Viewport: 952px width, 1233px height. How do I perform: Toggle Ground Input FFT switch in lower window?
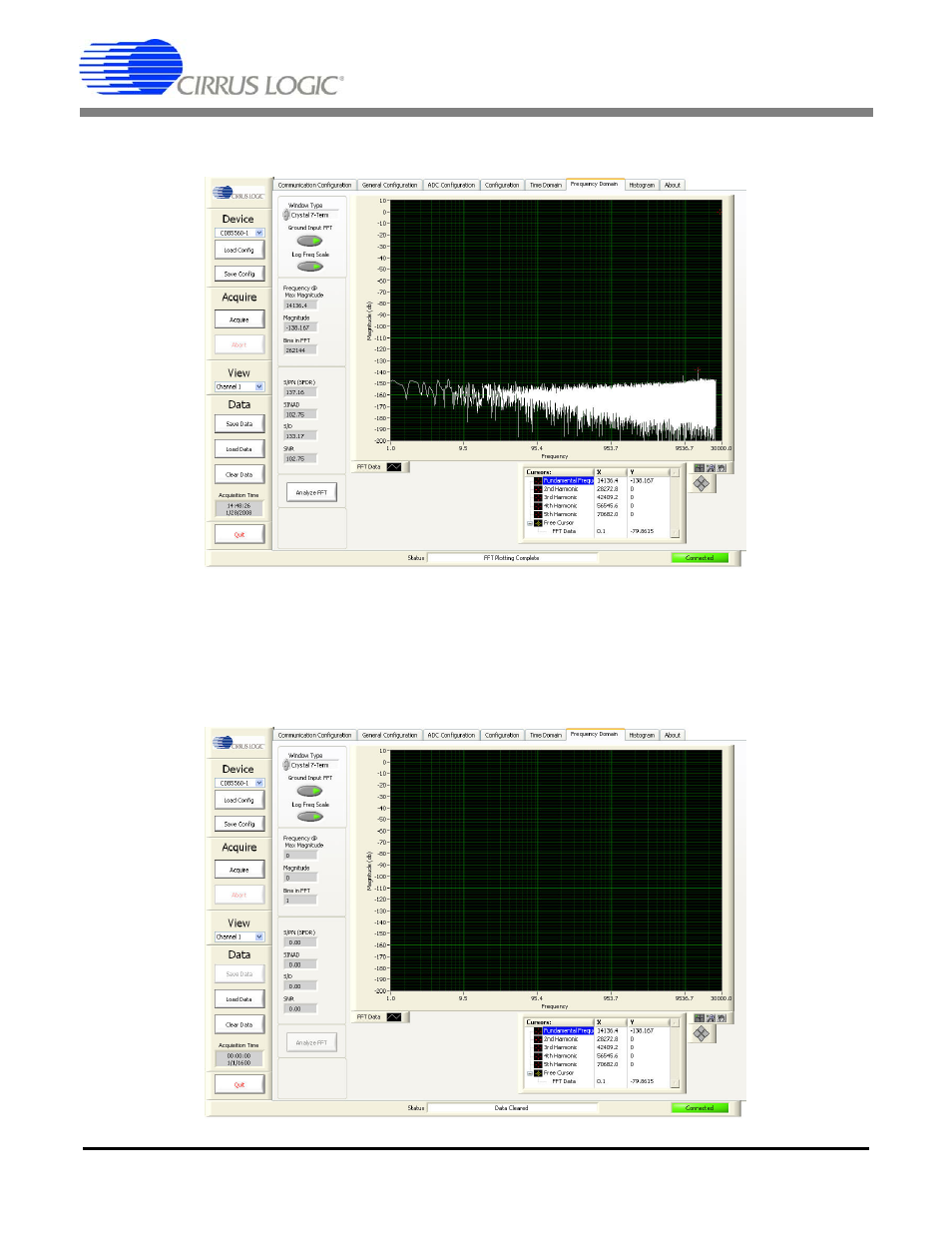pyautogui.click(x=310, y=791)
